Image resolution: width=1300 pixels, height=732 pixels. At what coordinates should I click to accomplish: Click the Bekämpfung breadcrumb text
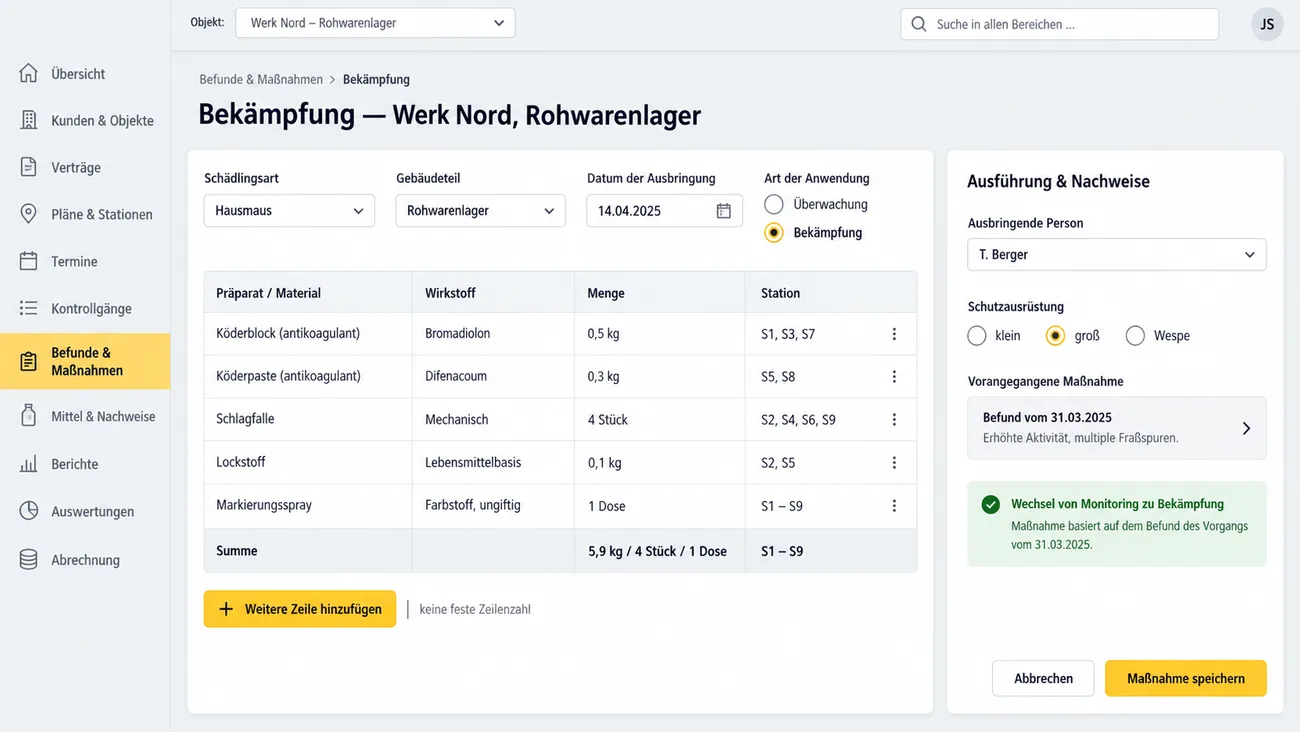tap(376, 79)
